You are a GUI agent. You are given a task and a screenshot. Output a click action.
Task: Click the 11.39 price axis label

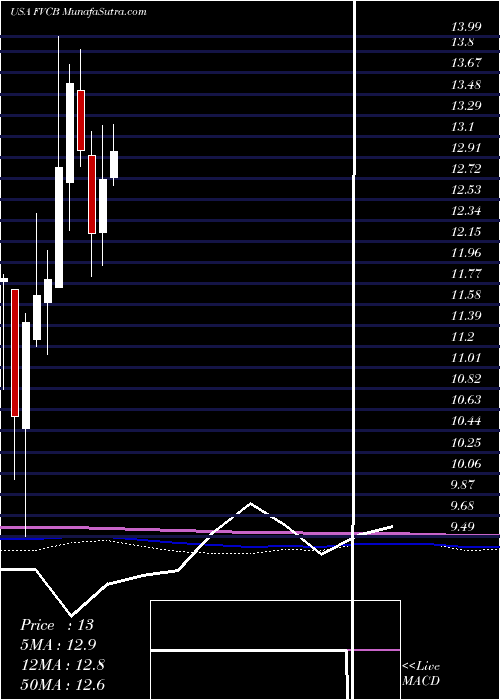(466, 316)
